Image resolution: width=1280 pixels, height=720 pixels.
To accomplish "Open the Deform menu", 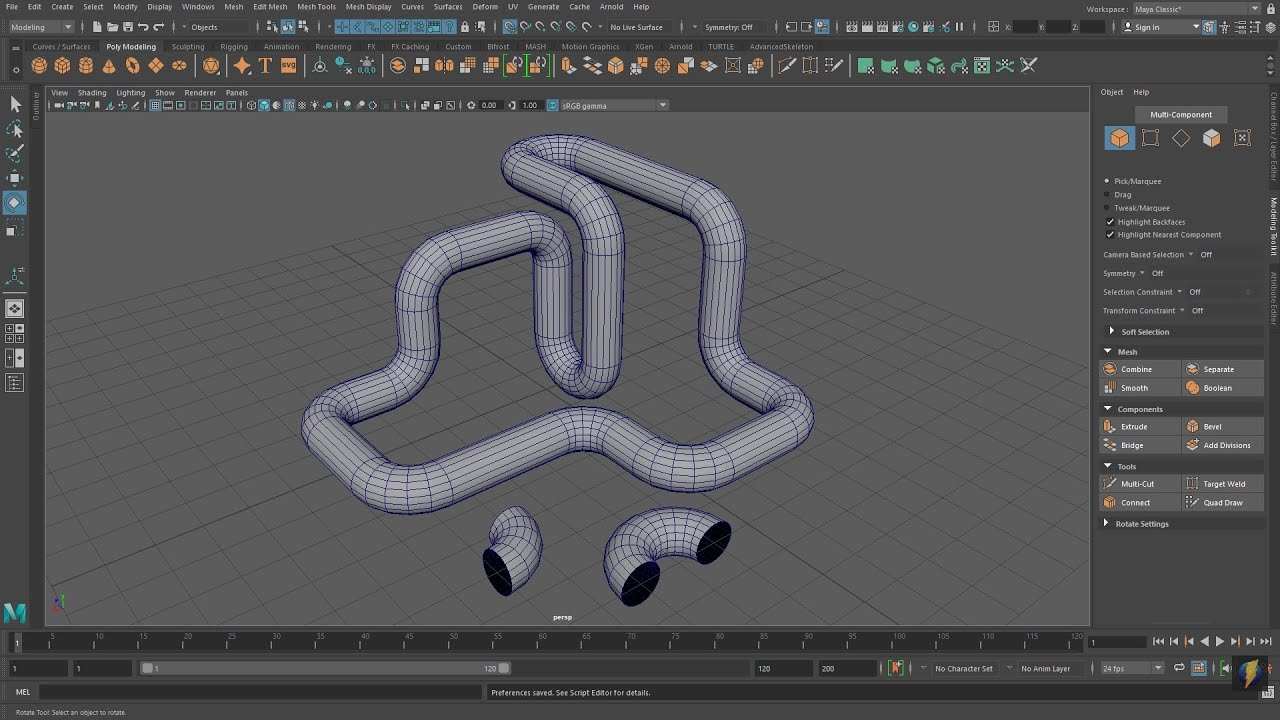I will [485, 7].
